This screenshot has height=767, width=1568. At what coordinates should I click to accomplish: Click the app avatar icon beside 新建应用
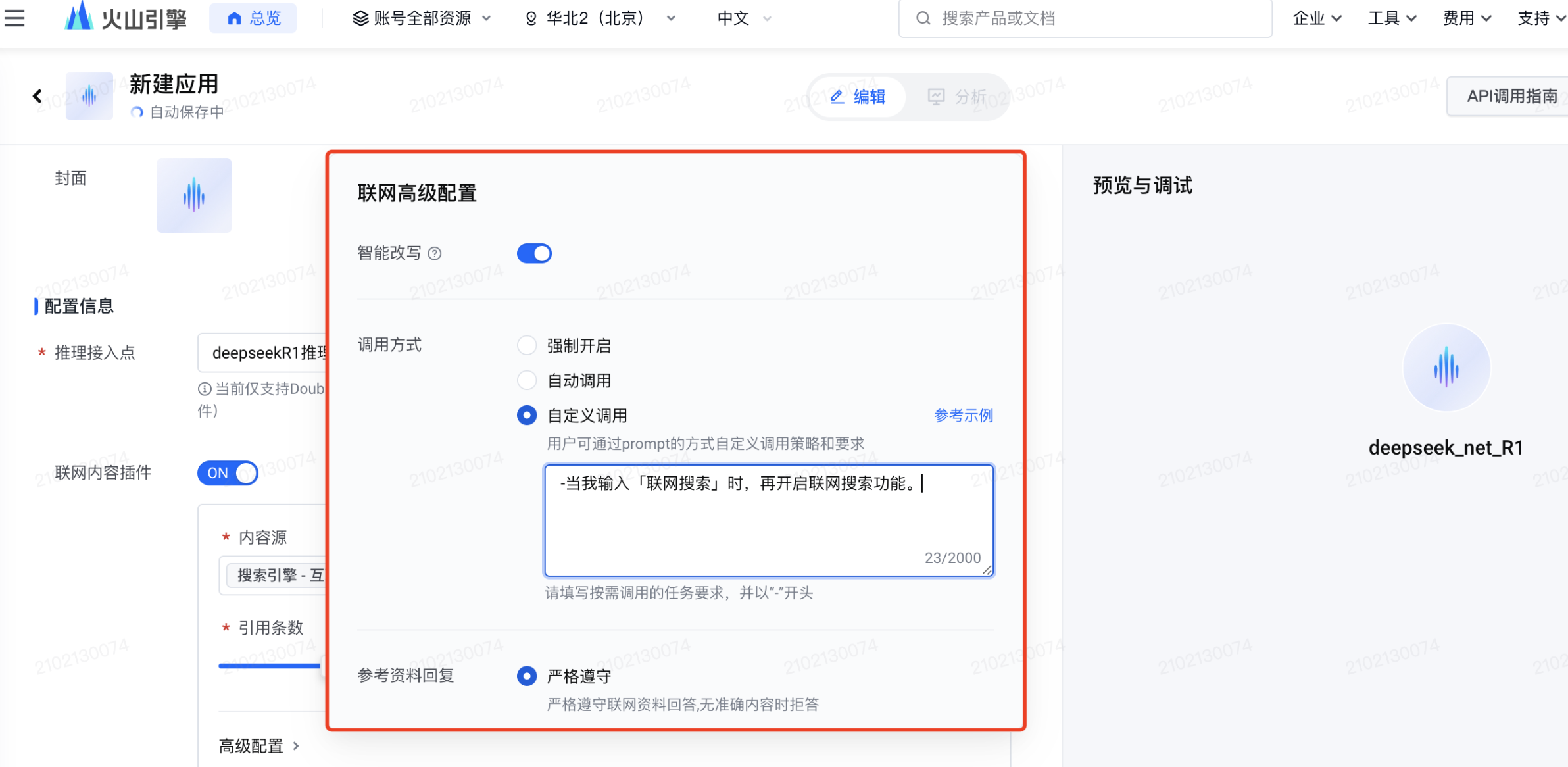89,97
